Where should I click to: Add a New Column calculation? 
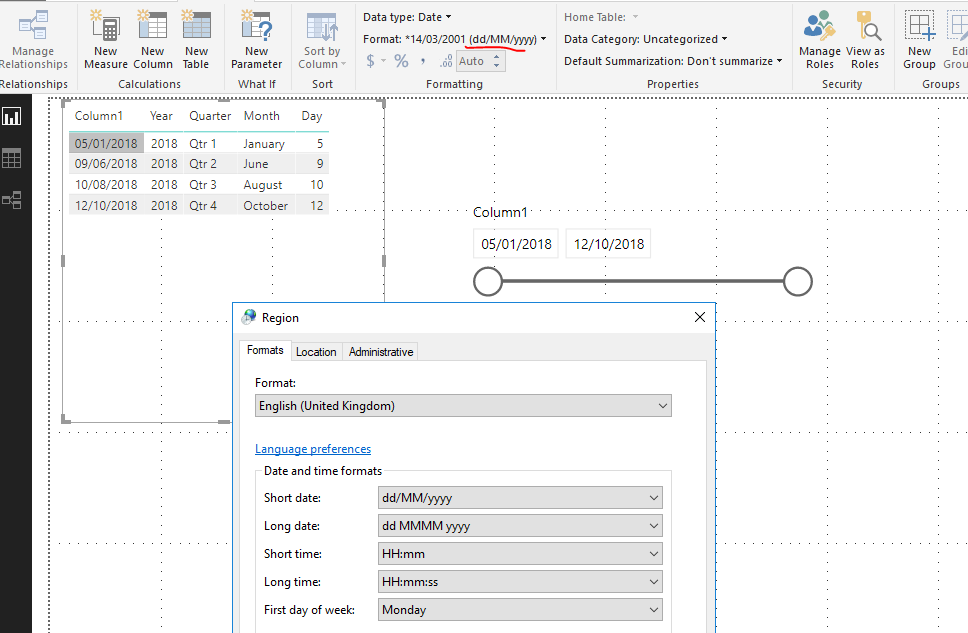click(x=152, y=41)
